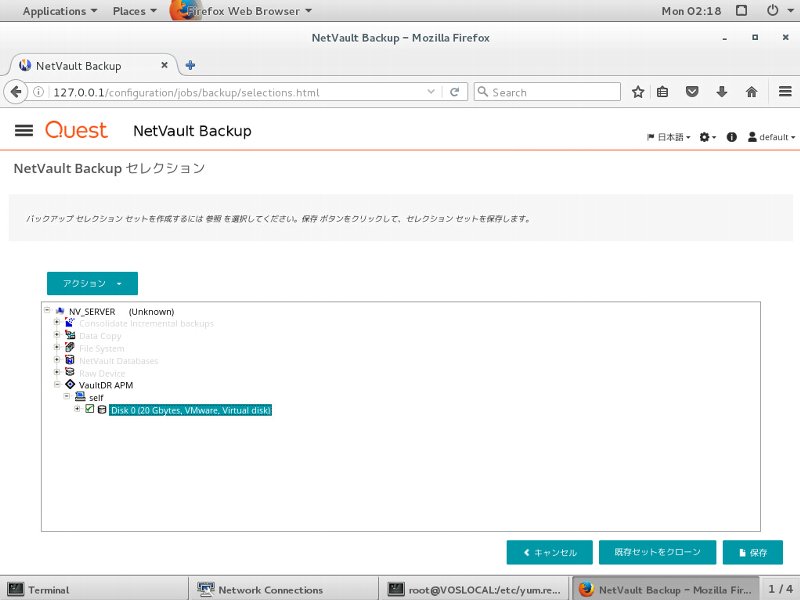The image size is (800, 600).
Task: Open Firefox downloads arrow icon
Action: click(x=721, y=92)
